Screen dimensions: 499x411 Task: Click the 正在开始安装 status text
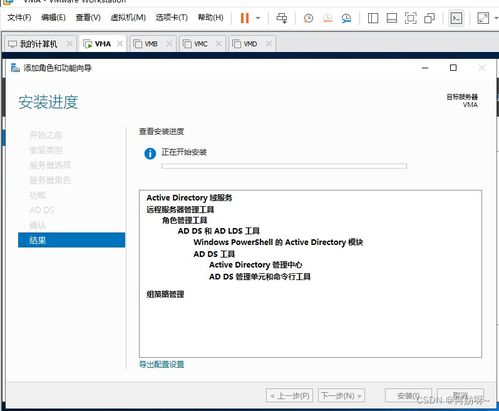[x=184, y=152]
